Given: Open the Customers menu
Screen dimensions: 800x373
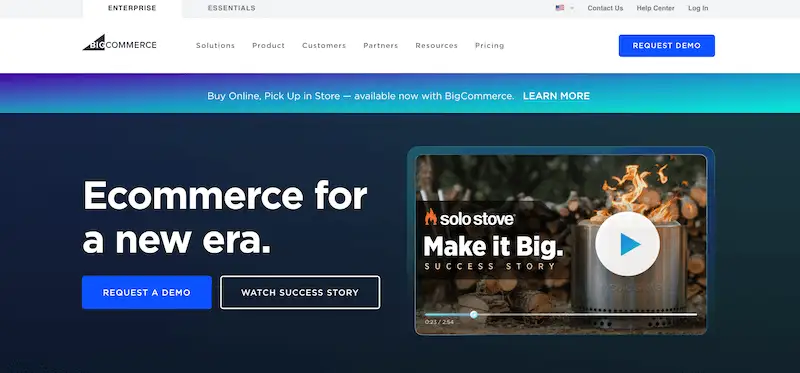Looking at the screenshot, I should (324, 45).
